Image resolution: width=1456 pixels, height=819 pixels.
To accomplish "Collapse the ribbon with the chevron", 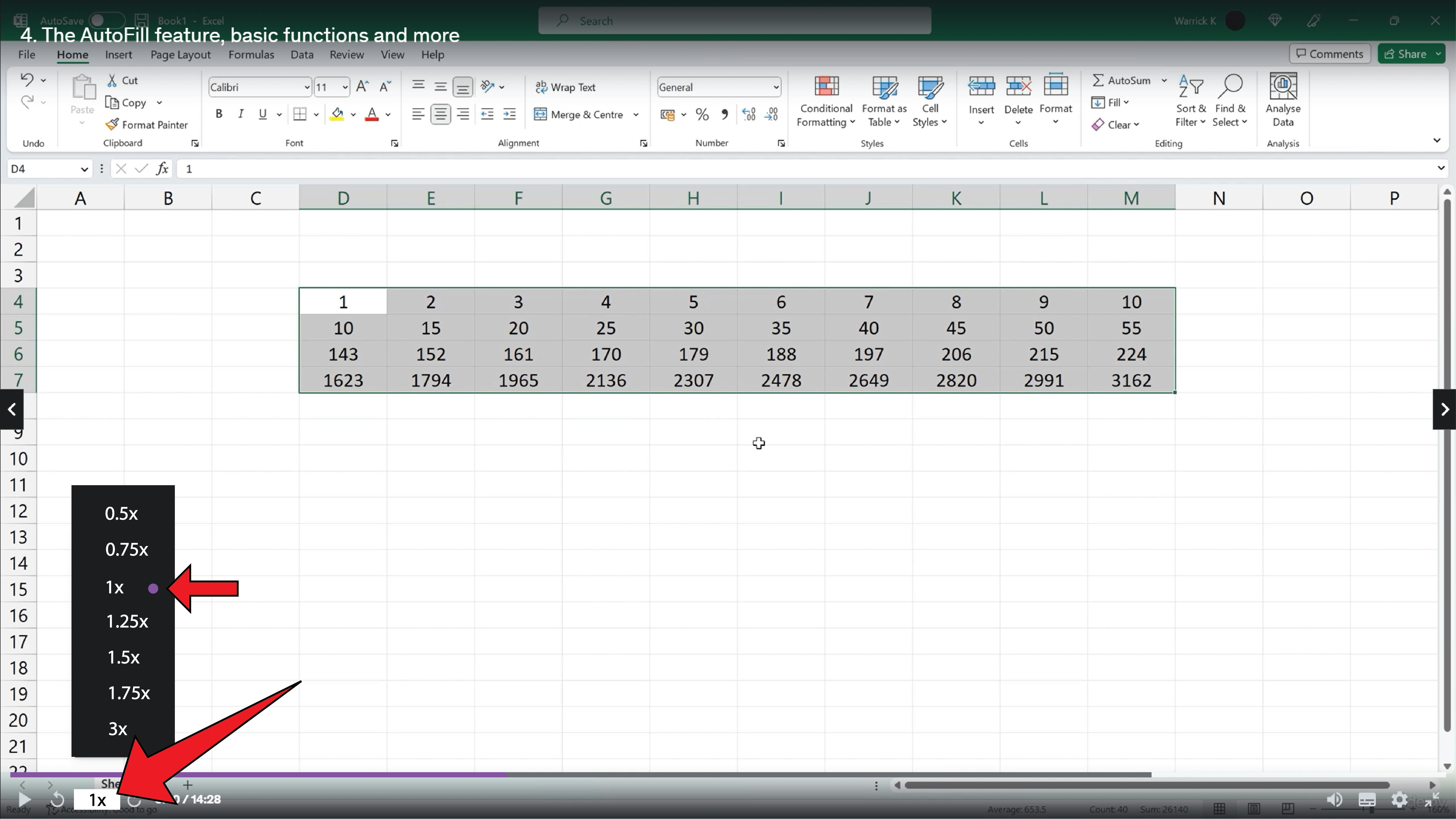I will [1437, 140].
